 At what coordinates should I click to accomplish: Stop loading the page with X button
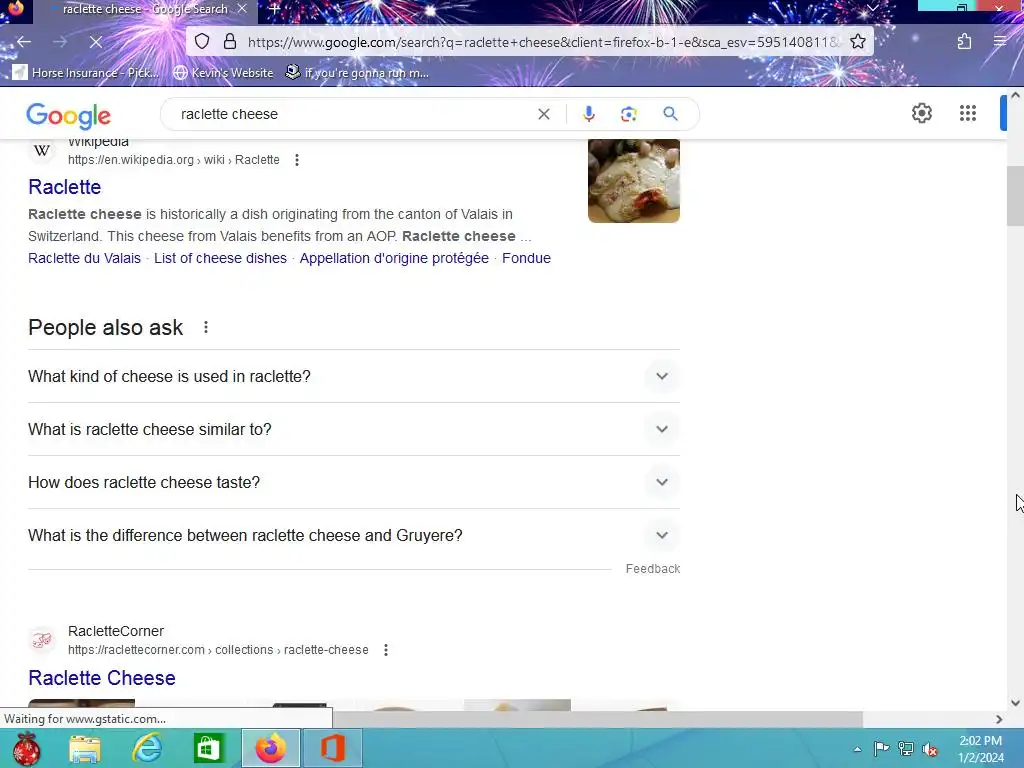click(x=95, y=42)
